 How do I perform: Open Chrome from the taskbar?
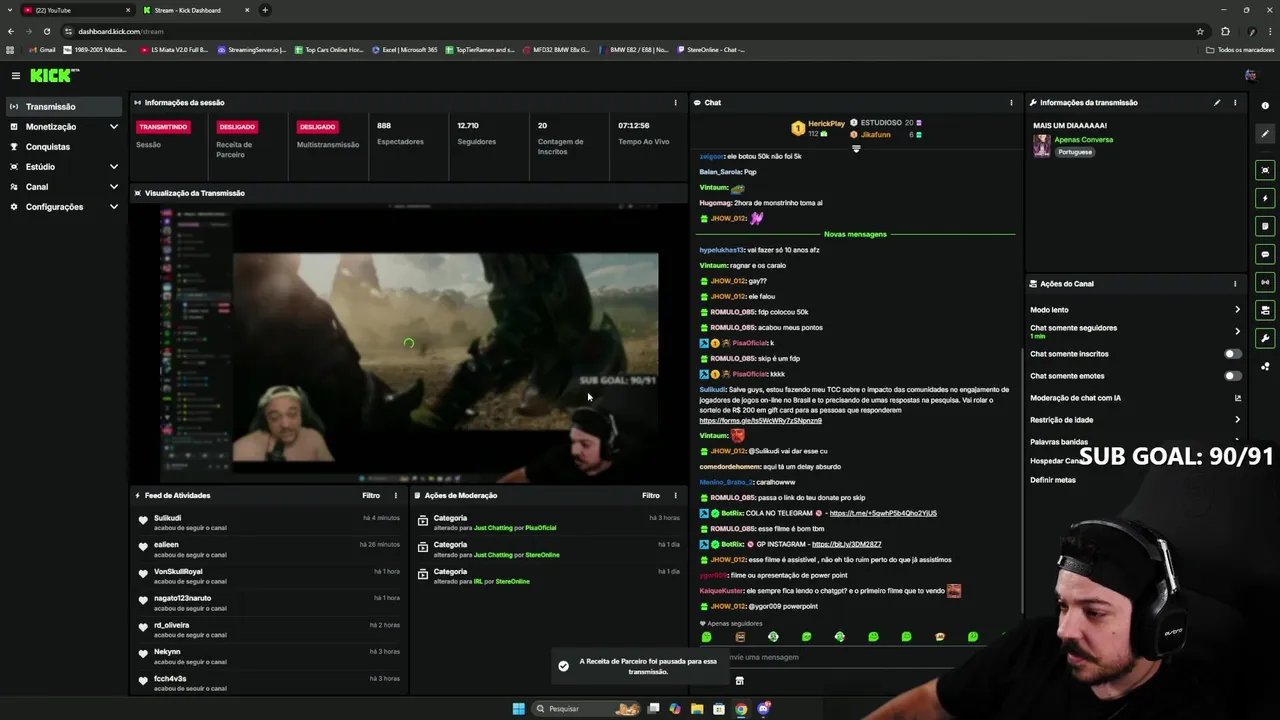pos(741,708)
